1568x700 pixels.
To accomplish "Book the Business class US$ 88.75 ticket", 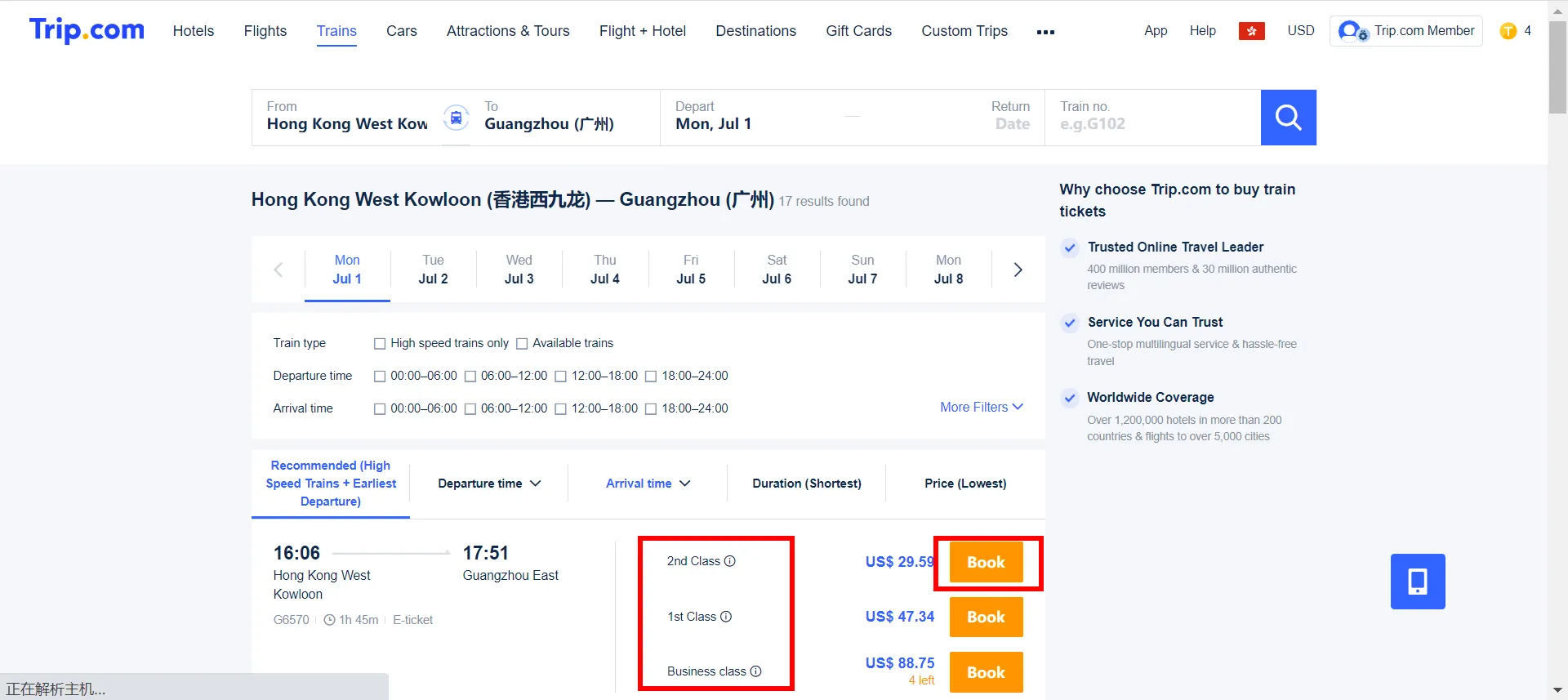I will pyautogui.click(x=986, y=672).
